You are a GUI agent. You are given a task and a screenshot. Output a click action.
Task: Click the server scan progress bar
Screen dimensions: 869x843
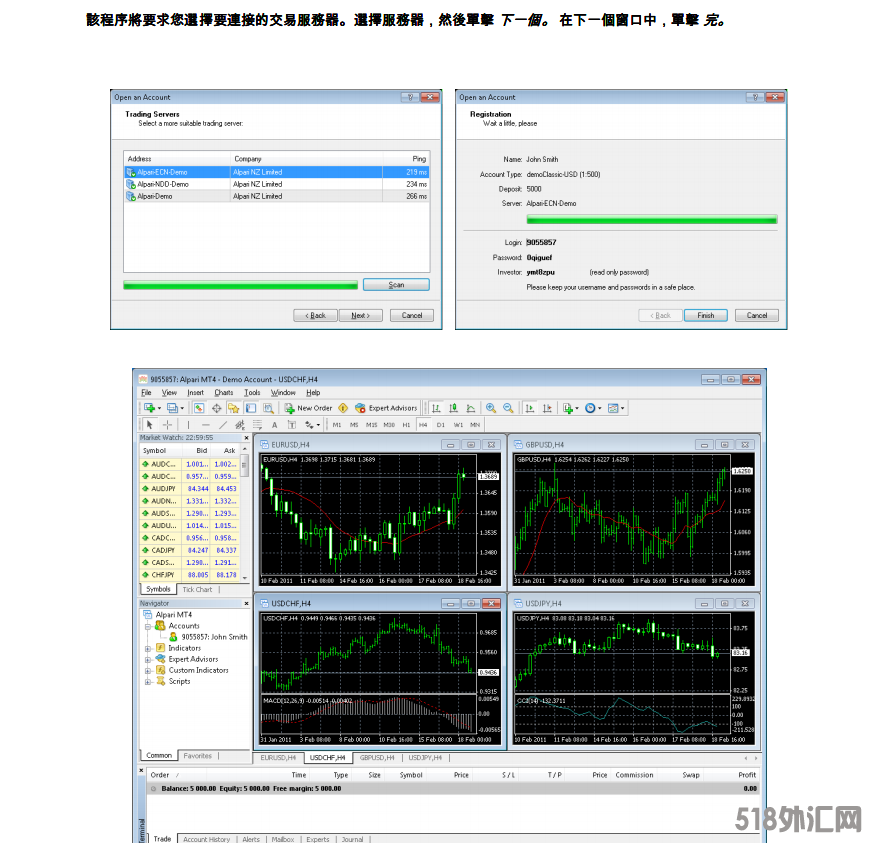241,285
